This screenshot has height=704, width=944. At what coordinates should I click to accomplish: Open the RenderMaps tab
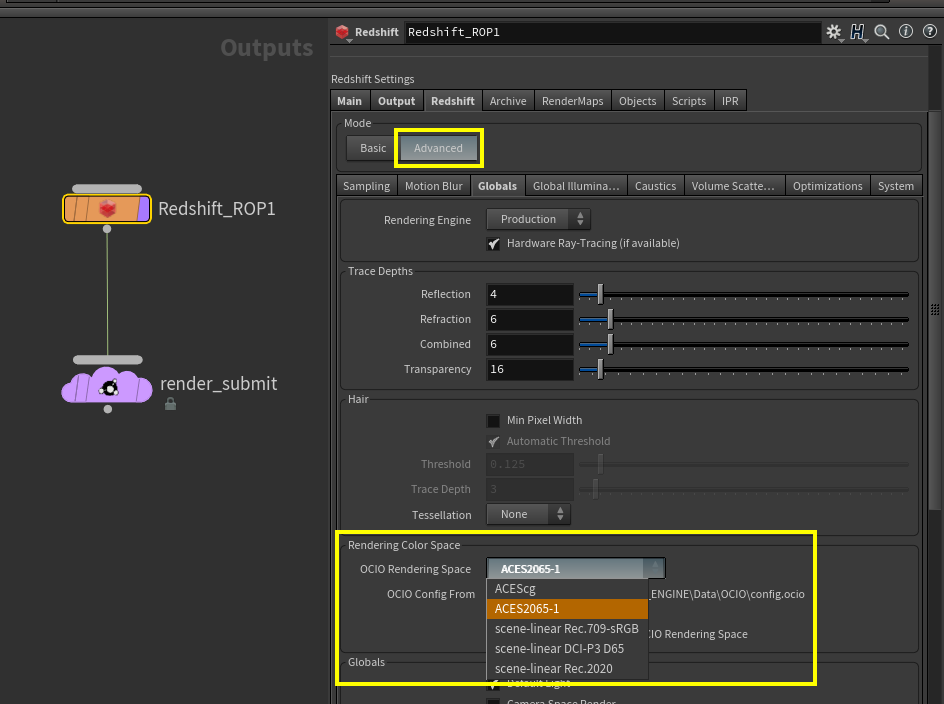573,101
